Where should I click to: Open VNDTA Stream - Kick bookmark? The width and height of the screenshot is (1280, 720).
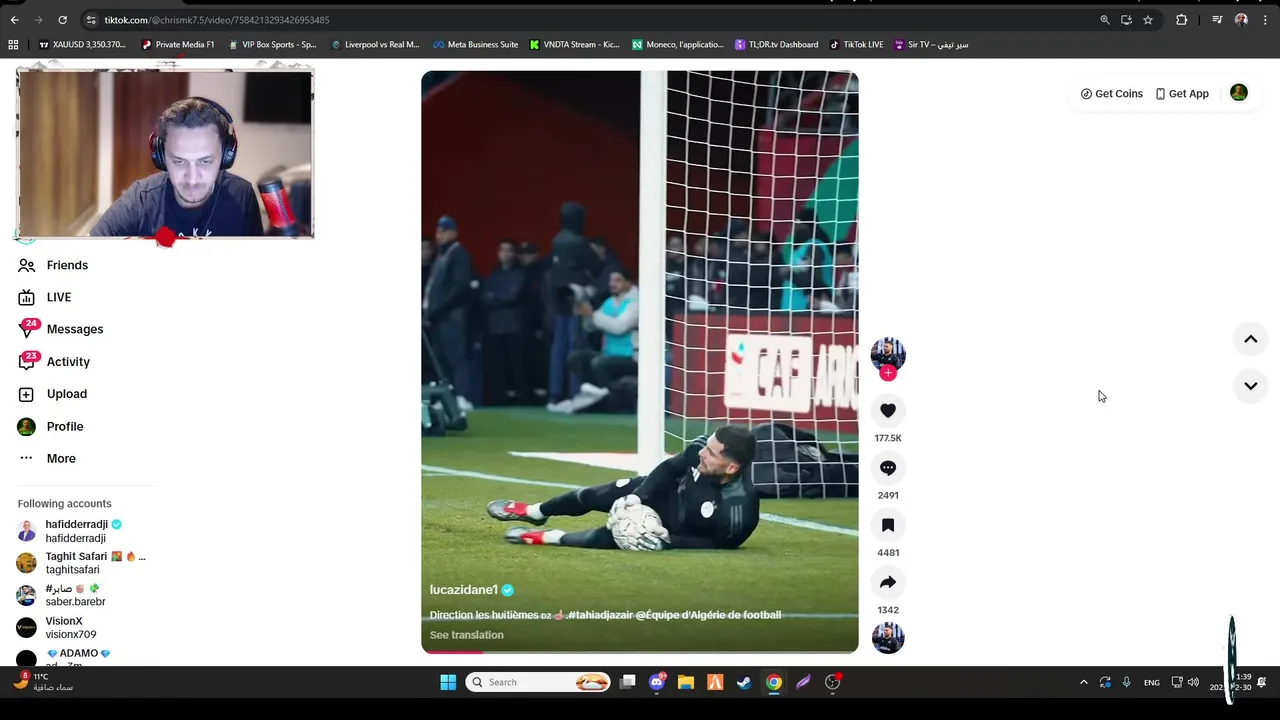point(575,45)
